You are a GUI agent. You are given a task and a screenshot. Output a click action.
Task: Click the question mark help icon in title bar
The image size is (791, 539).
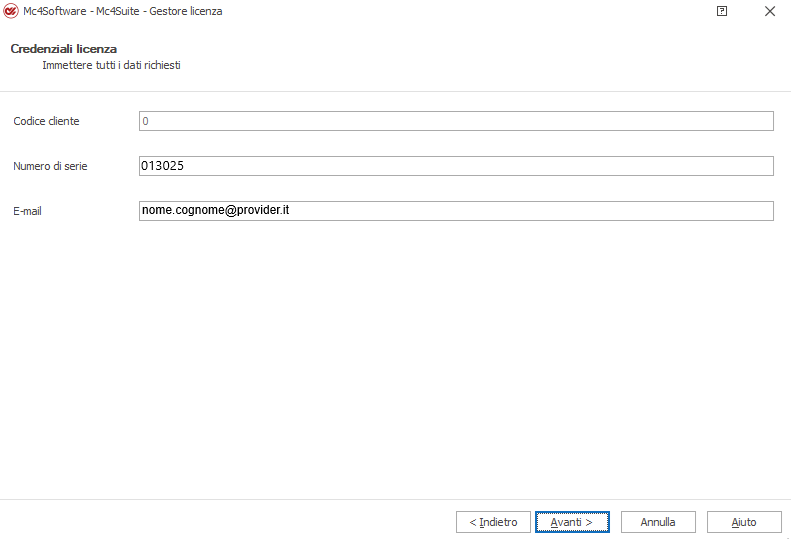point(722,11)
